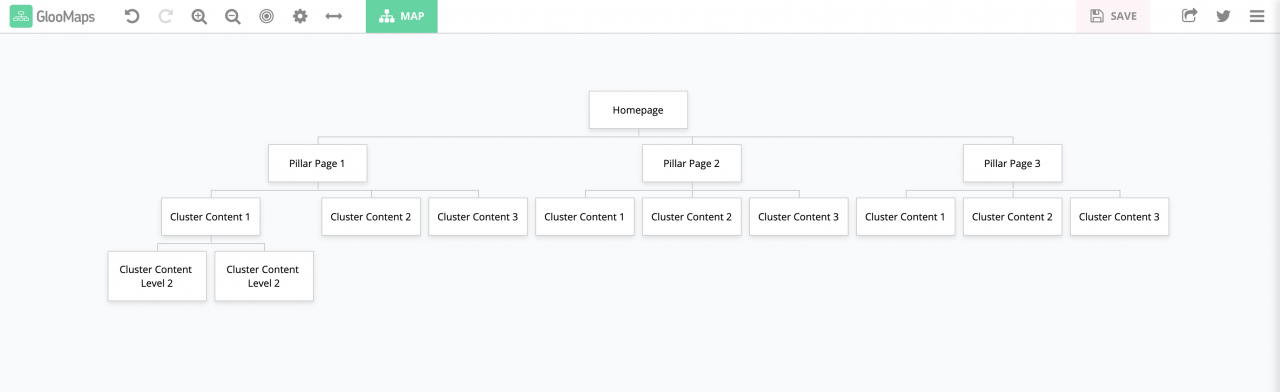Select Cluster Content 2 under Pillar Page 2
The height and width of the screenshot is (392, 1280).
692,217
